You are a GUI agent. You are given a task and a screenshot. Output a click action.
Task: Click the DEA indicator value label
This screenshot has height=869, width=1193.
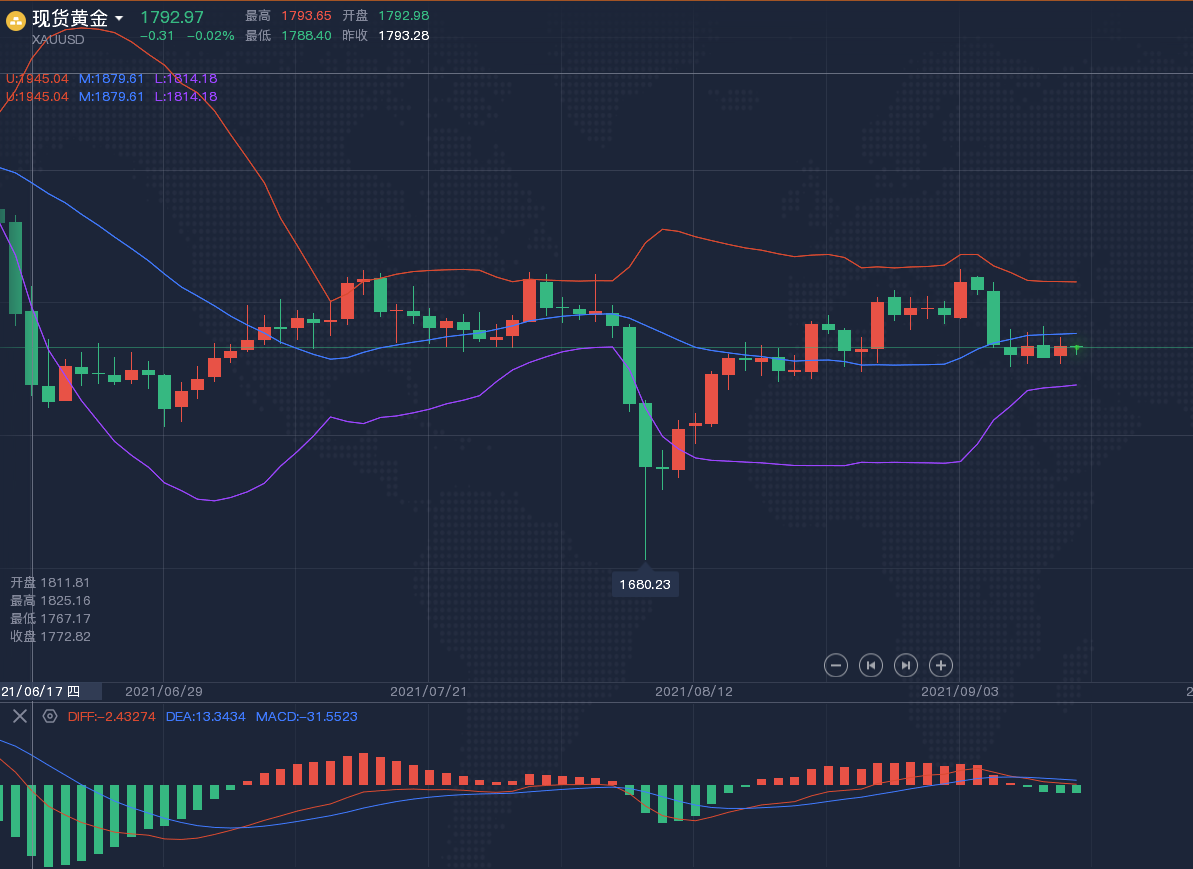[x=205, y=717]
